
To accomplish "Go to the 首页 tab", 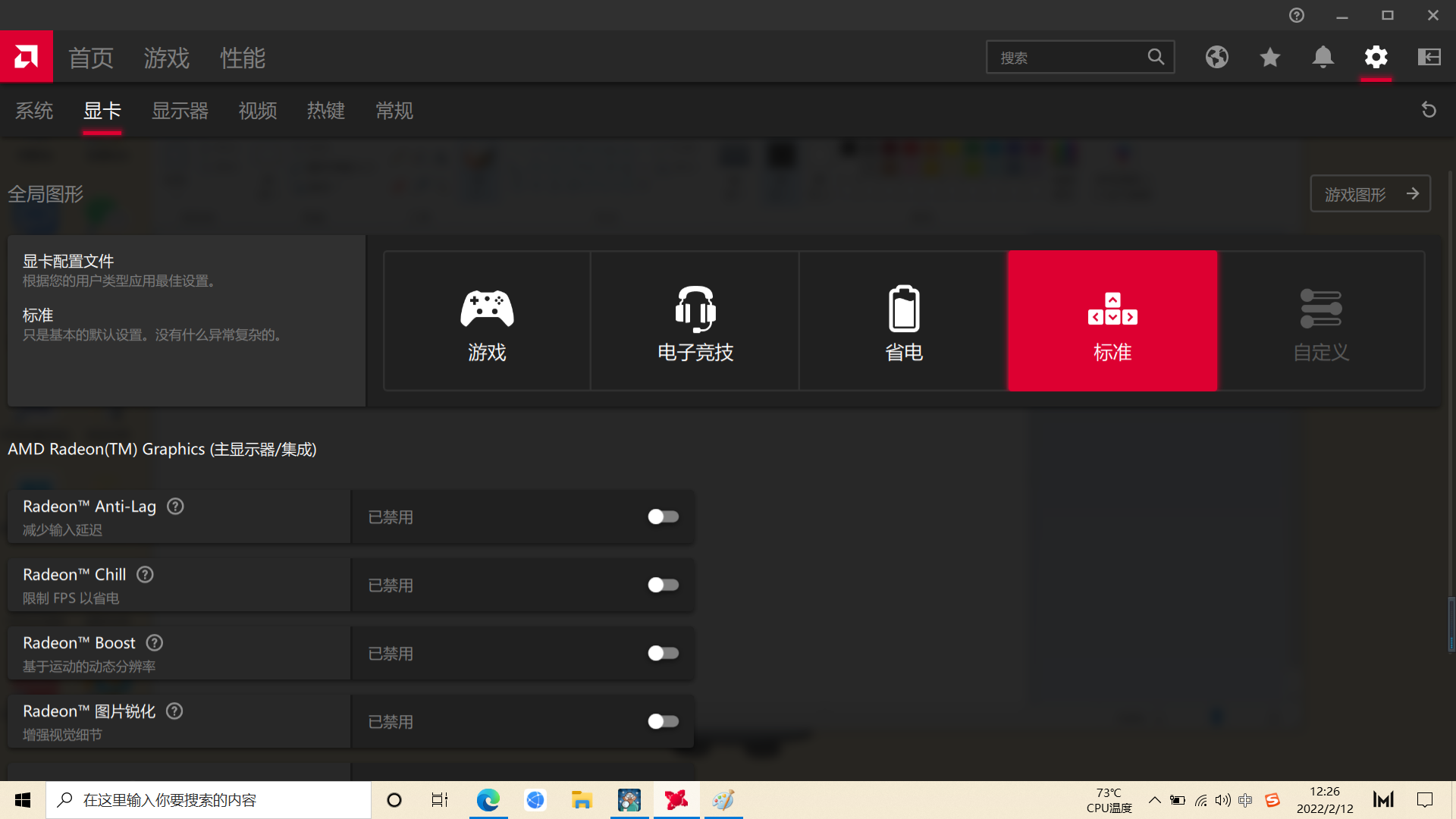I will [x=91, y=58].
